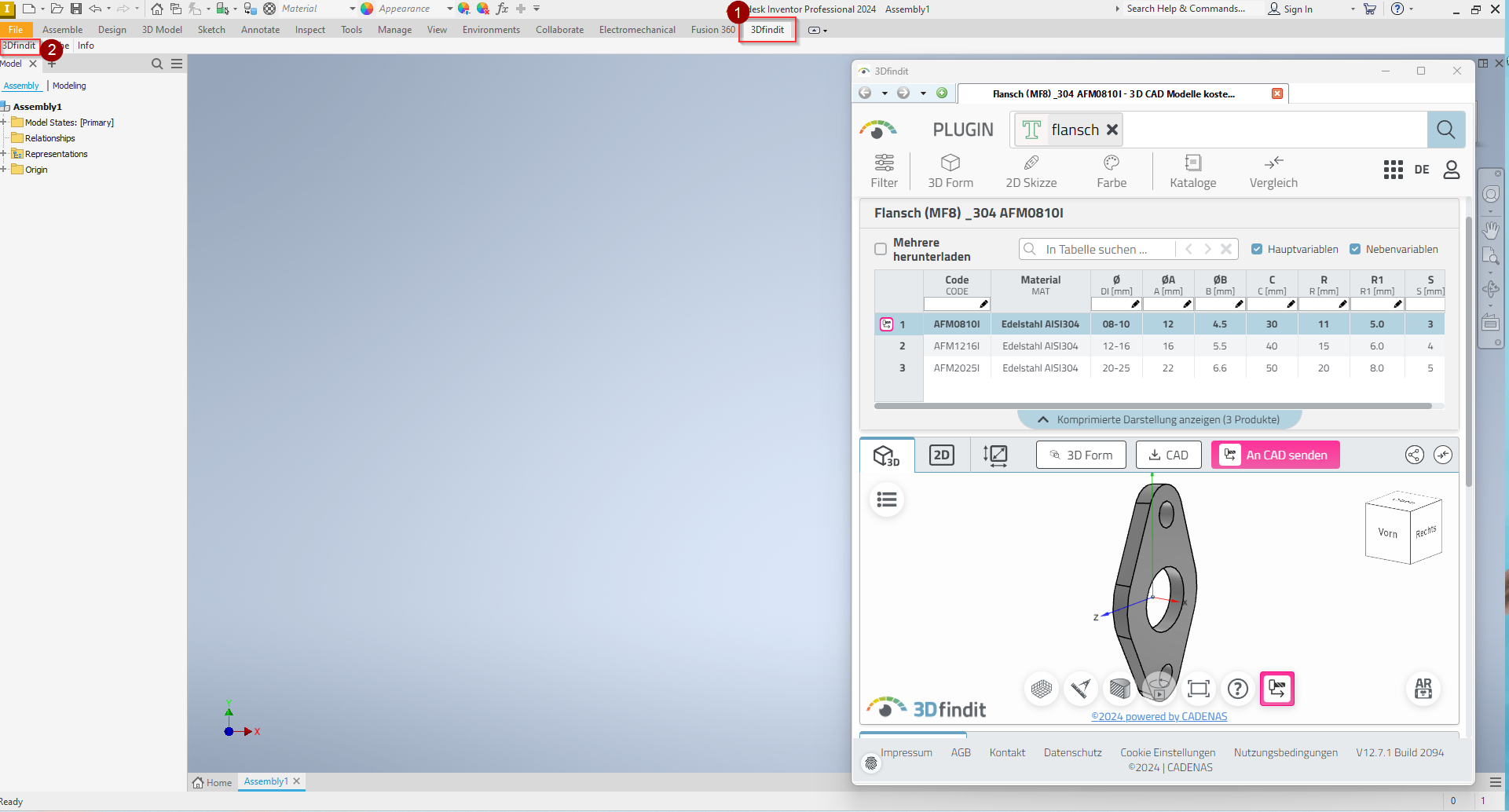Open the Appearance dropdown
This screenshot has width=1509, height=812.
[x=449, y=9]
